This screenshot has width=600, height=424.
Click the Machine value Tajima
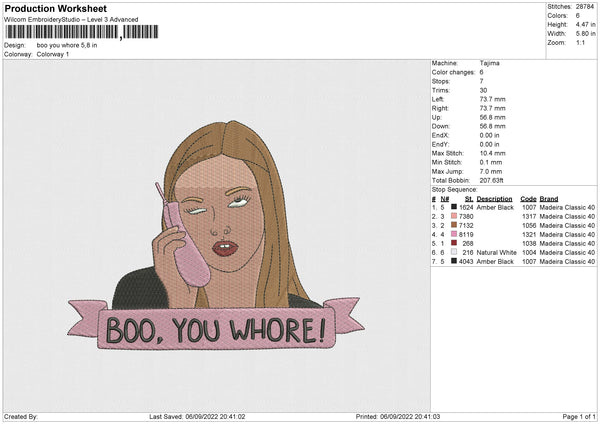pyautogui.click(x=489, y=63)
